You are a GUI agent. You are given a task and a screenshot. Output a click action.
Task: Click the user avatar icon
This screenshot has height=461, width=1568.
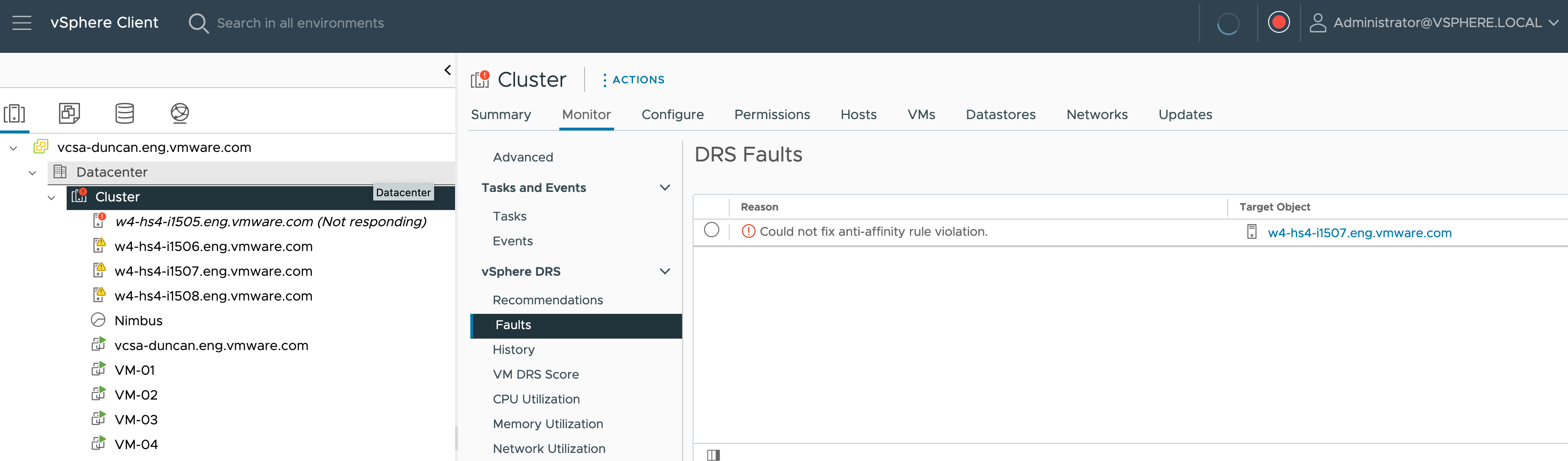coord(1317,23)
